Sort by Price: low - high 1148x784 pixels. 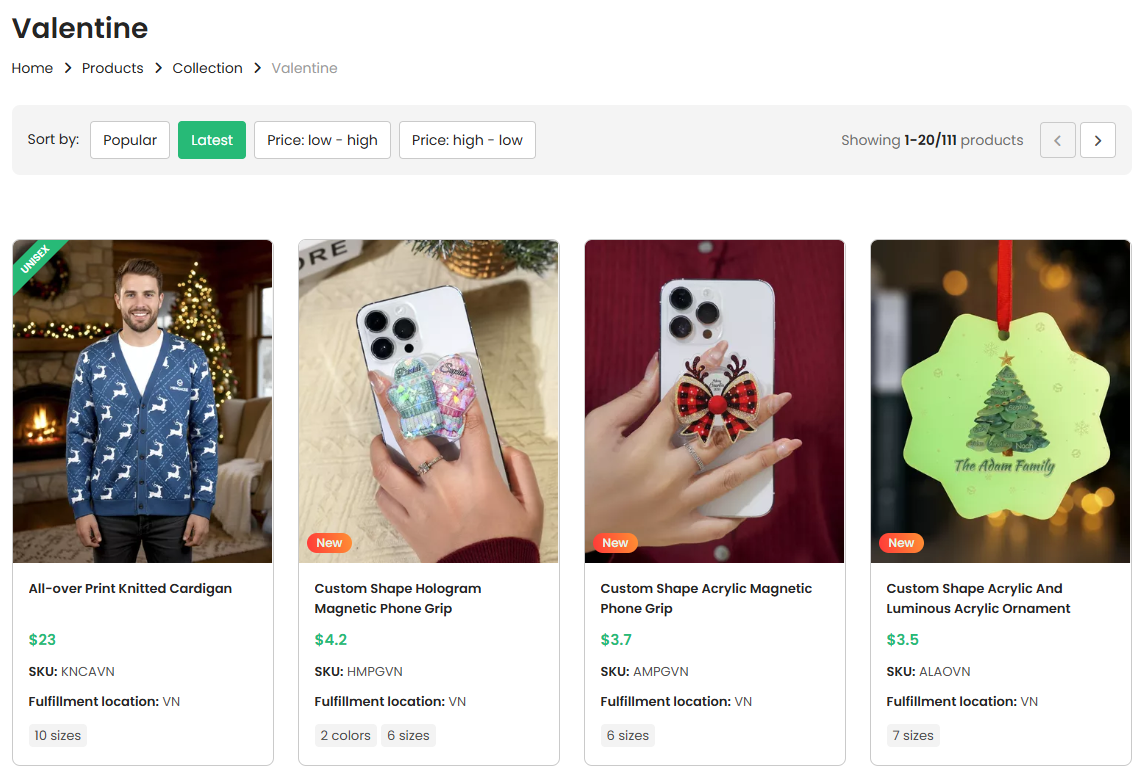[322, 140]
